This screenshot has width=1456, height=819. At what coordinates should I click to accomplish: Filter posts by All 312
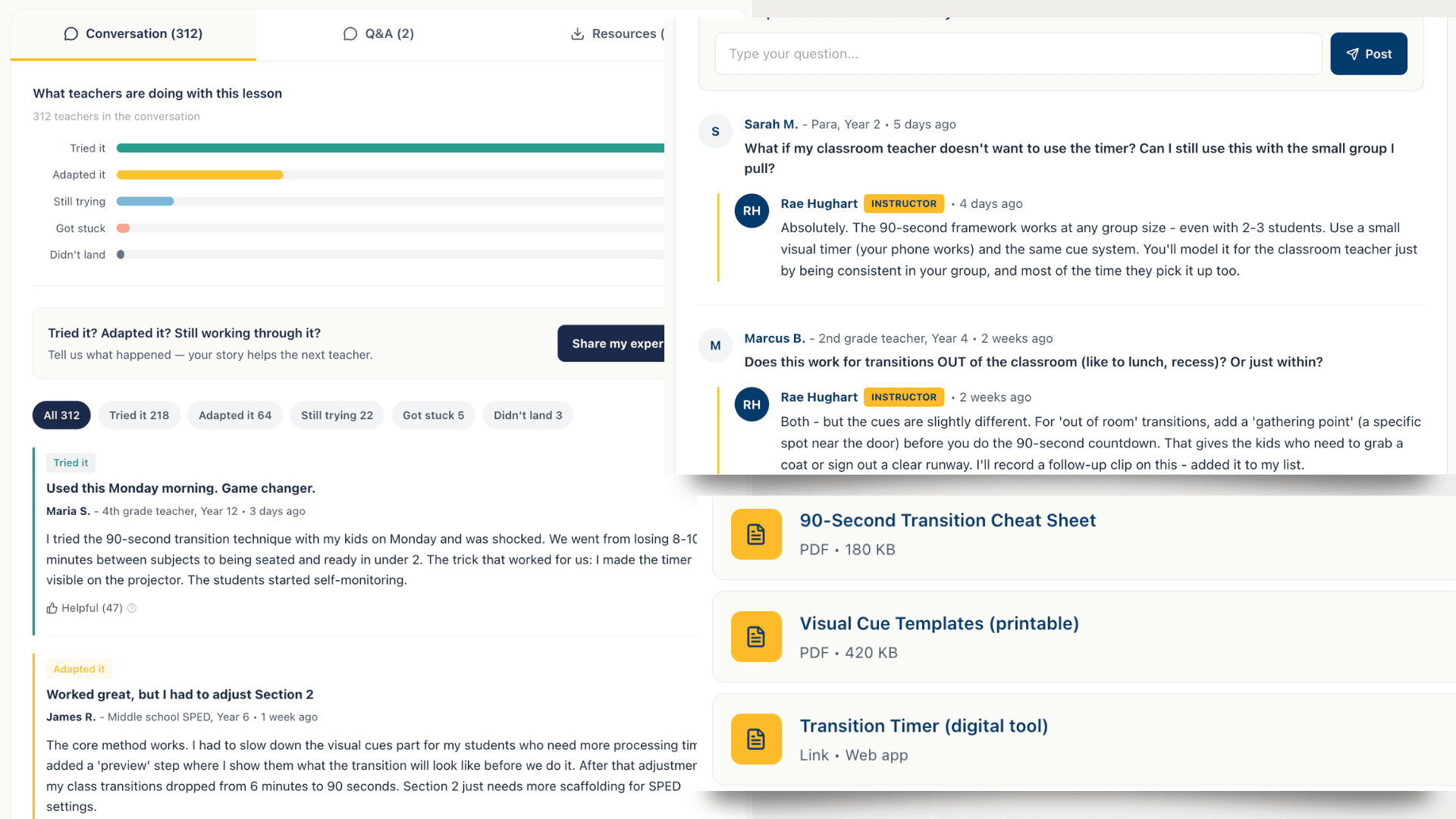tap(61, 416)
